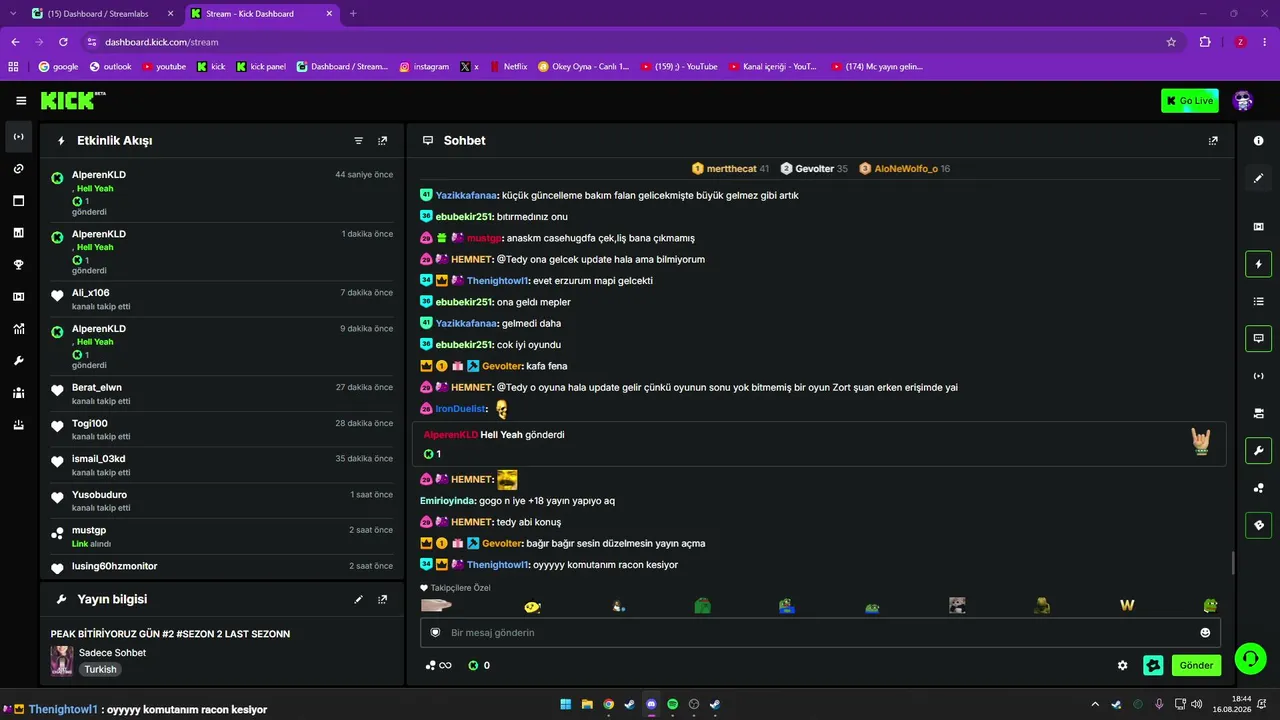Open File Explorer from the taskbar
The height and width of the screenshot is (720, 1280).
[x=588, y=704]
